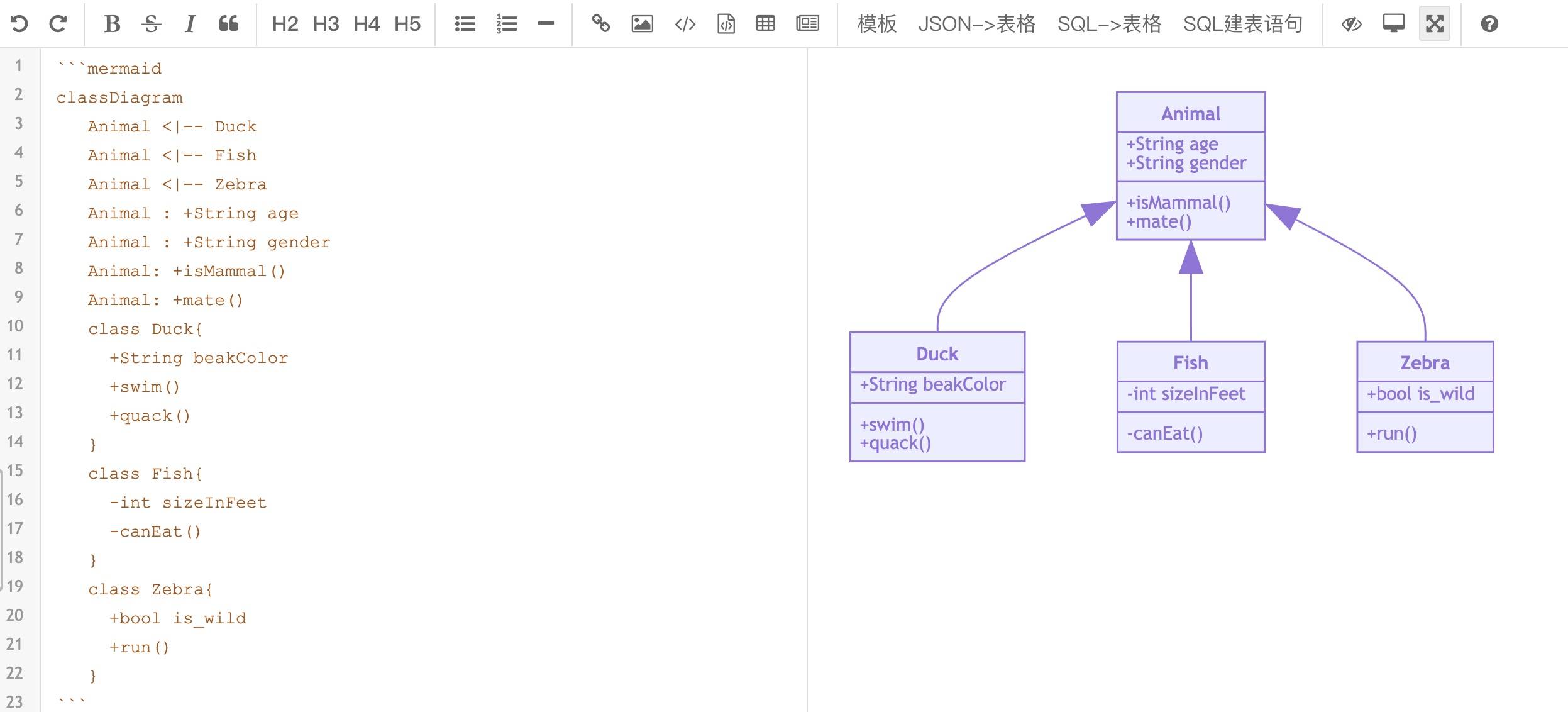Open the 模板 template menu
Image resolution: width=1568 pixels, height=712 pixels.
[x=877, y=24]
